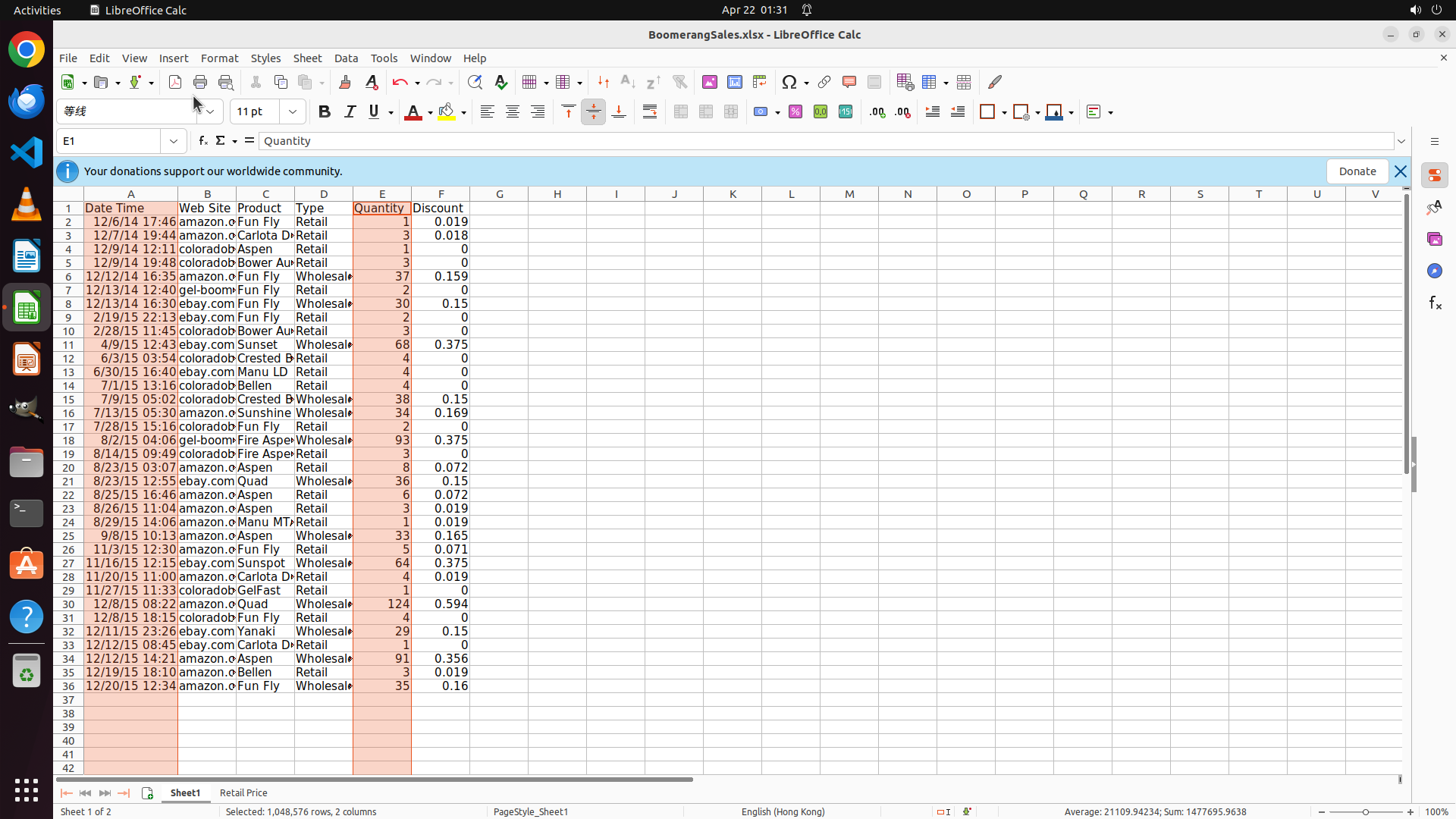Close the donation info bar

tap(1401, 171)
